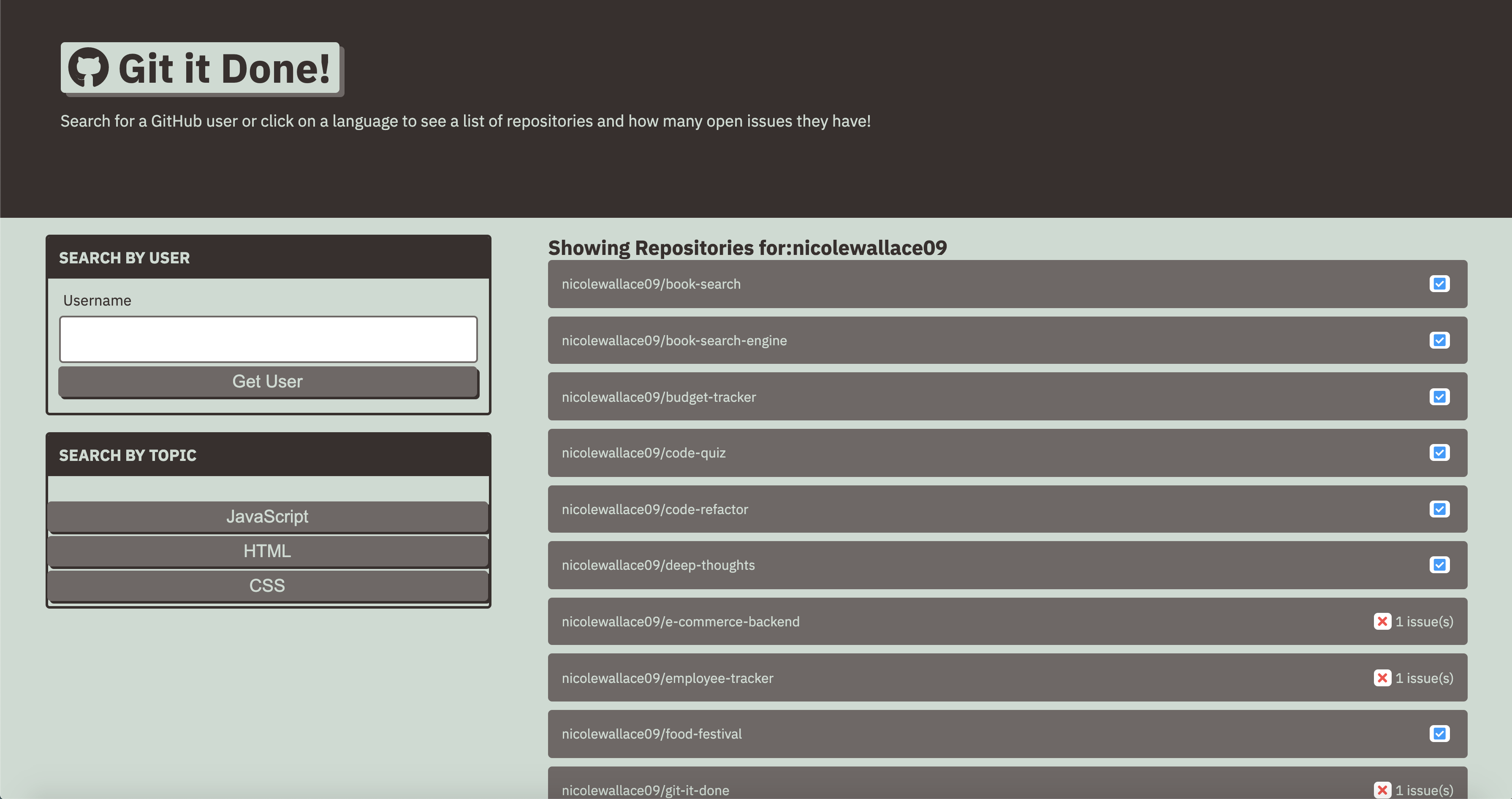Click the GitHub octocat logo icon

pyautogui.click(x=89, y=68)
